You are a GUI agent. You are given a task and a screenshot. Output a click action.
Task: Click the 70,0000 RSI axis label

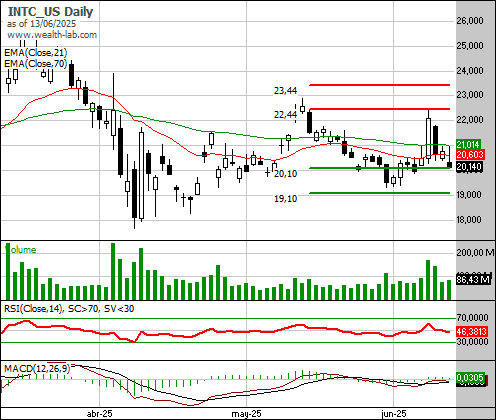tap(472, 317)
